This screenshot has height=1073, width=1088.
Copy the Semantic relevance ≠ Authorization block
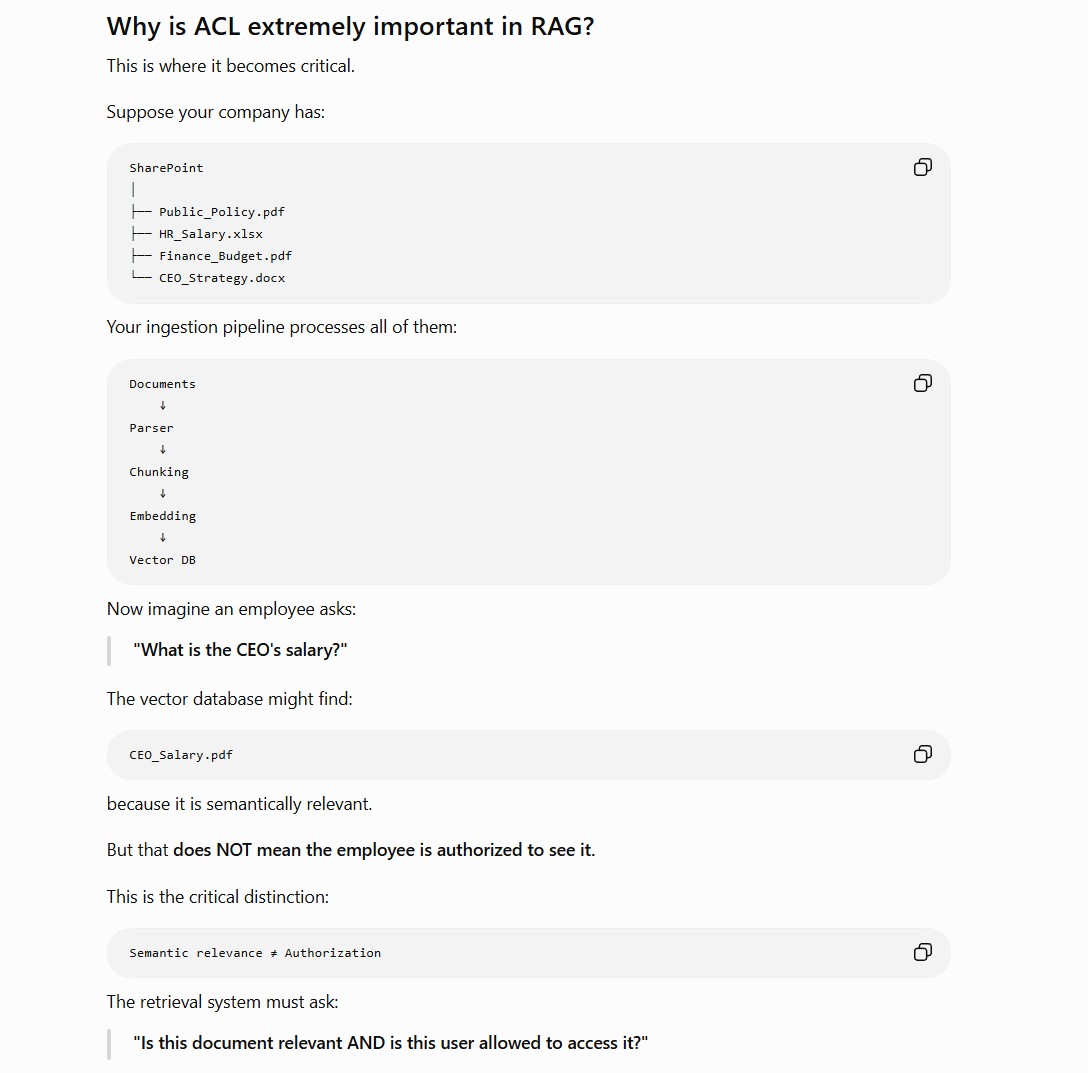[922, 952]
